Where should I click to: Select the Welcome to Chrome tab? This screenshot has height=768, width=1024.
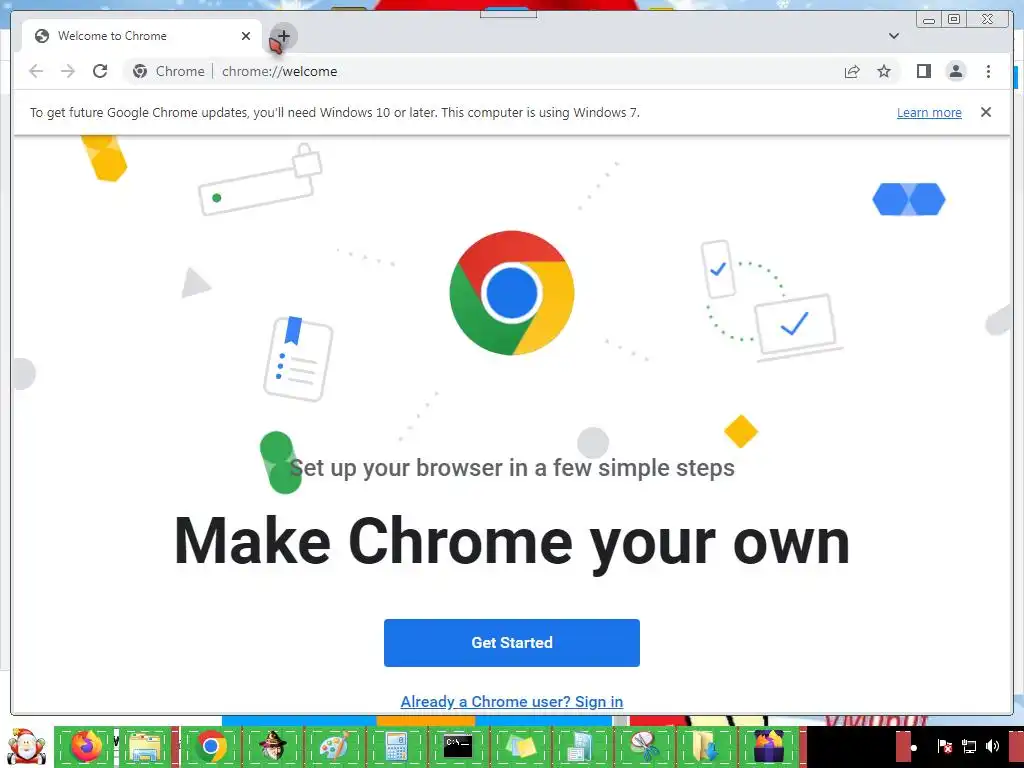[x=142, y=36]
